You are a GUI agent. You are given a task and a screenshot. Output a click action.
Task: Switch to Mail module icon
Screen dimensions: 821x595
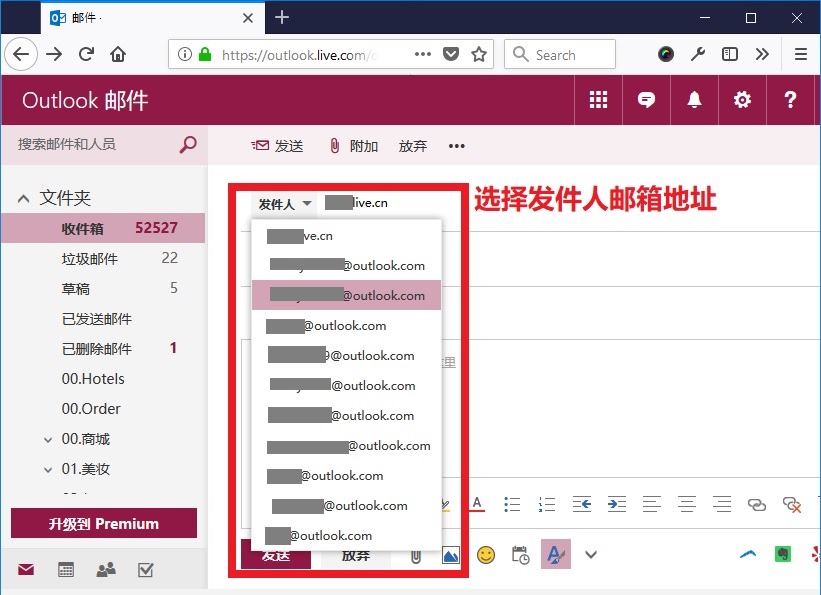tap(26, 569)
